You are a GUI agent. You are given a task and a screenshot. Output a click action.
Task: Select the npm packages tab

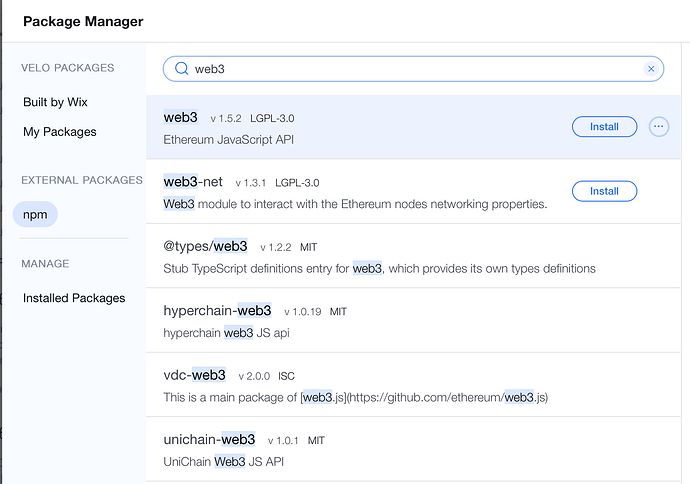point(35,214)
